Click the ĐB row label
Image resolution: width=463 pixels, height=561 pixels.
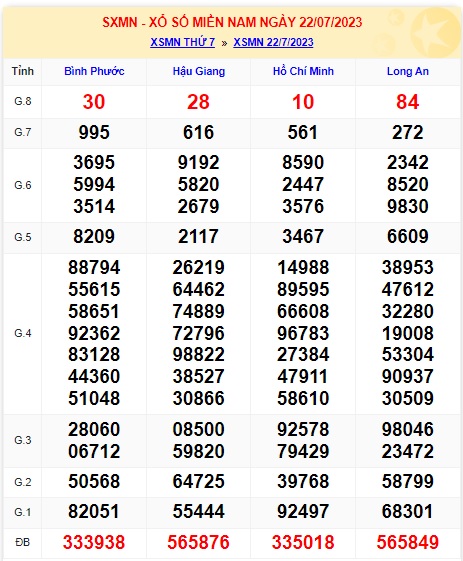[x=23, y=542]
